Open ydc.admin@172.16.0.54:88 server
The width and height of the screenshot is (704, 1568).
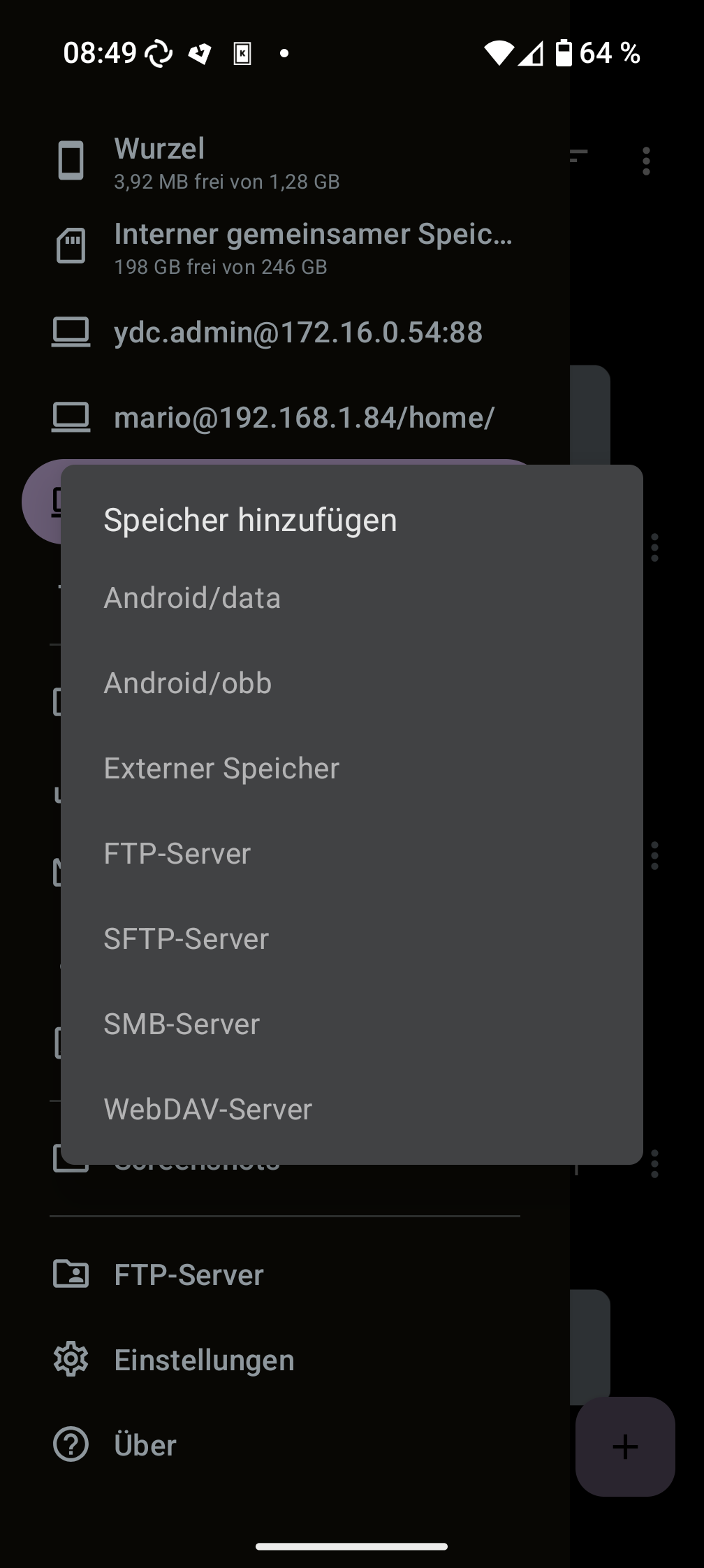tap(285, 333)
